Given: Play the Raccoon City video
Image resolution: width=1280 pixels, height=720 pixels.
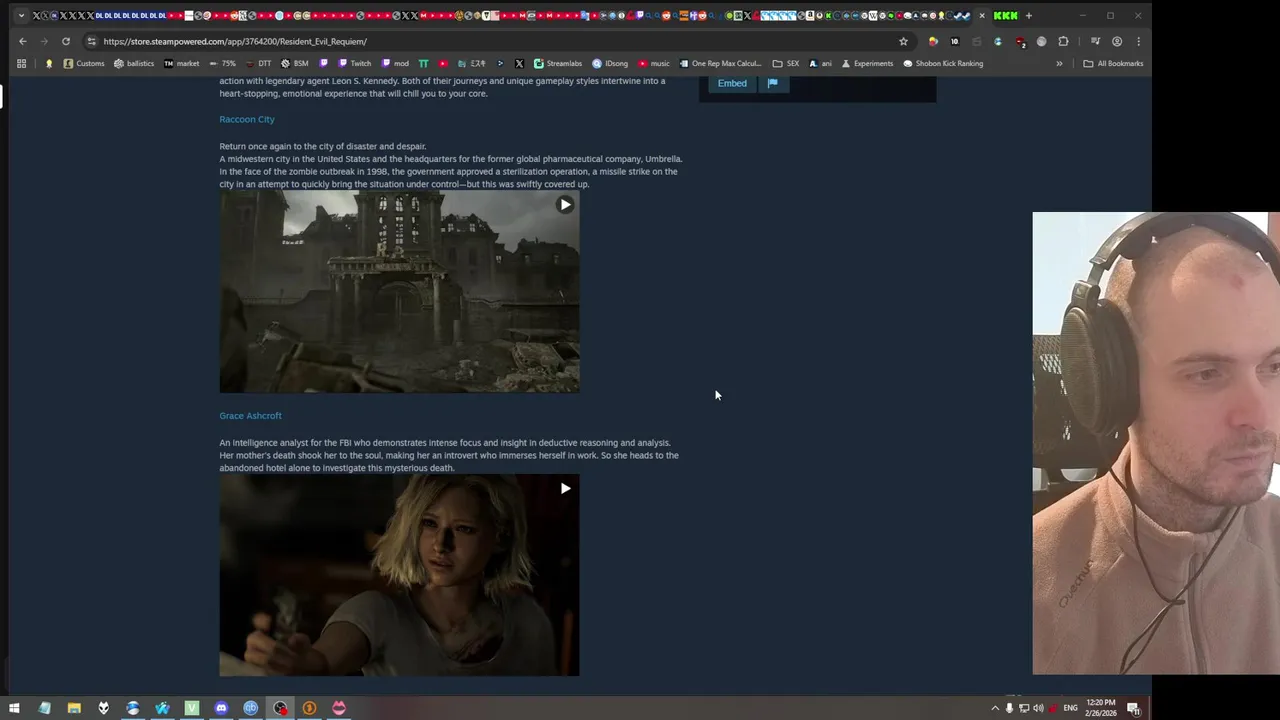Looking at the screenshot, I should [x=565, y=205].
